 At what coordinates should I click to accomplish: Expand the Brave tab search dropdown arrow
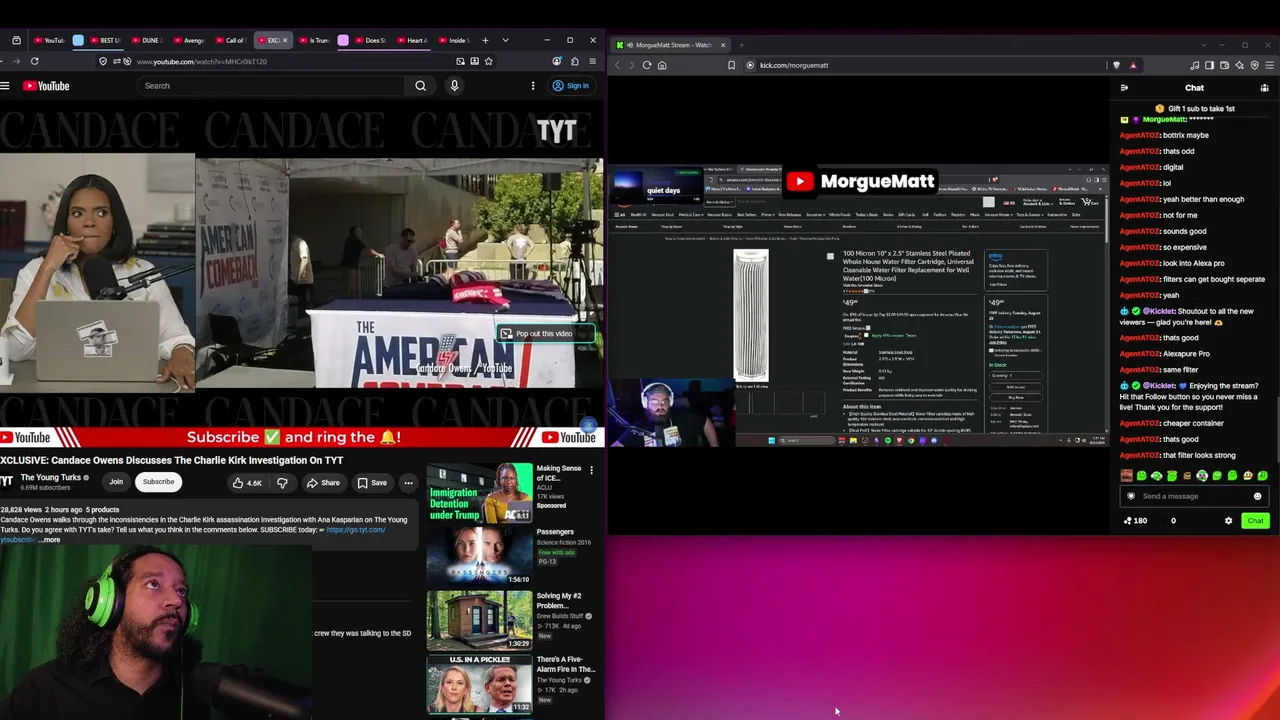tap(1202, 45)
